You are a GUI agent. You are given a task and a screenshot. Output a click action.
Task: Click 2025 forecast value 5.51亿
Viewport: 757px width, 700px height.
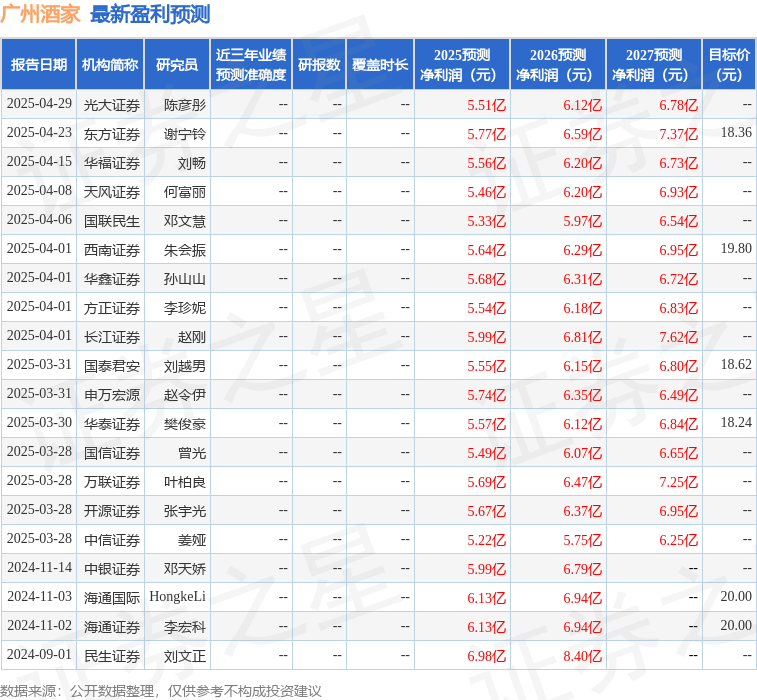[x=486, y=105]
